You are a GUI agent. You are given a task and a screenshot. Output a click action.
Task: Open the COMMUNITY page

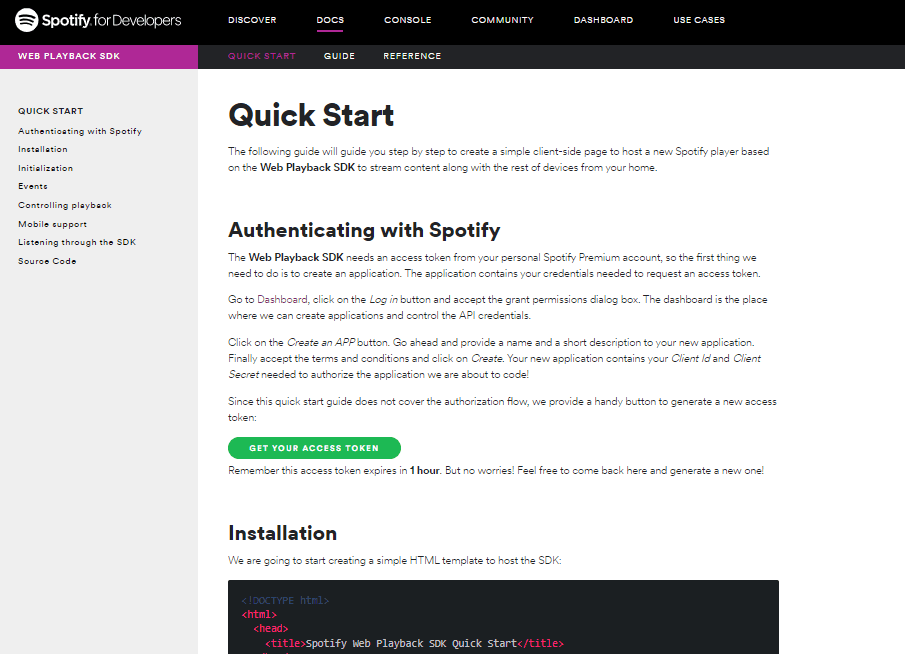(x=502, y=19)
